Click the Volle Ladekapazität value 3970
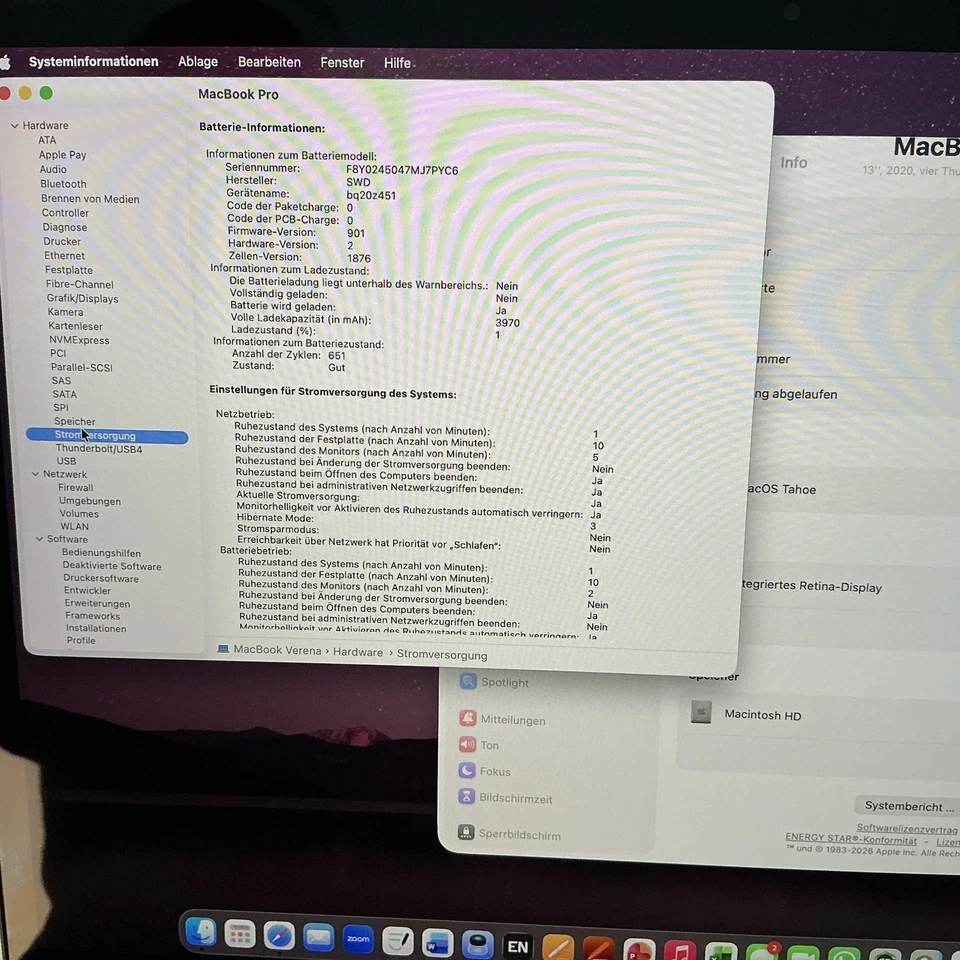Image resolution: width=960 pixels, height=960 pixels. (x=508, y=323)
